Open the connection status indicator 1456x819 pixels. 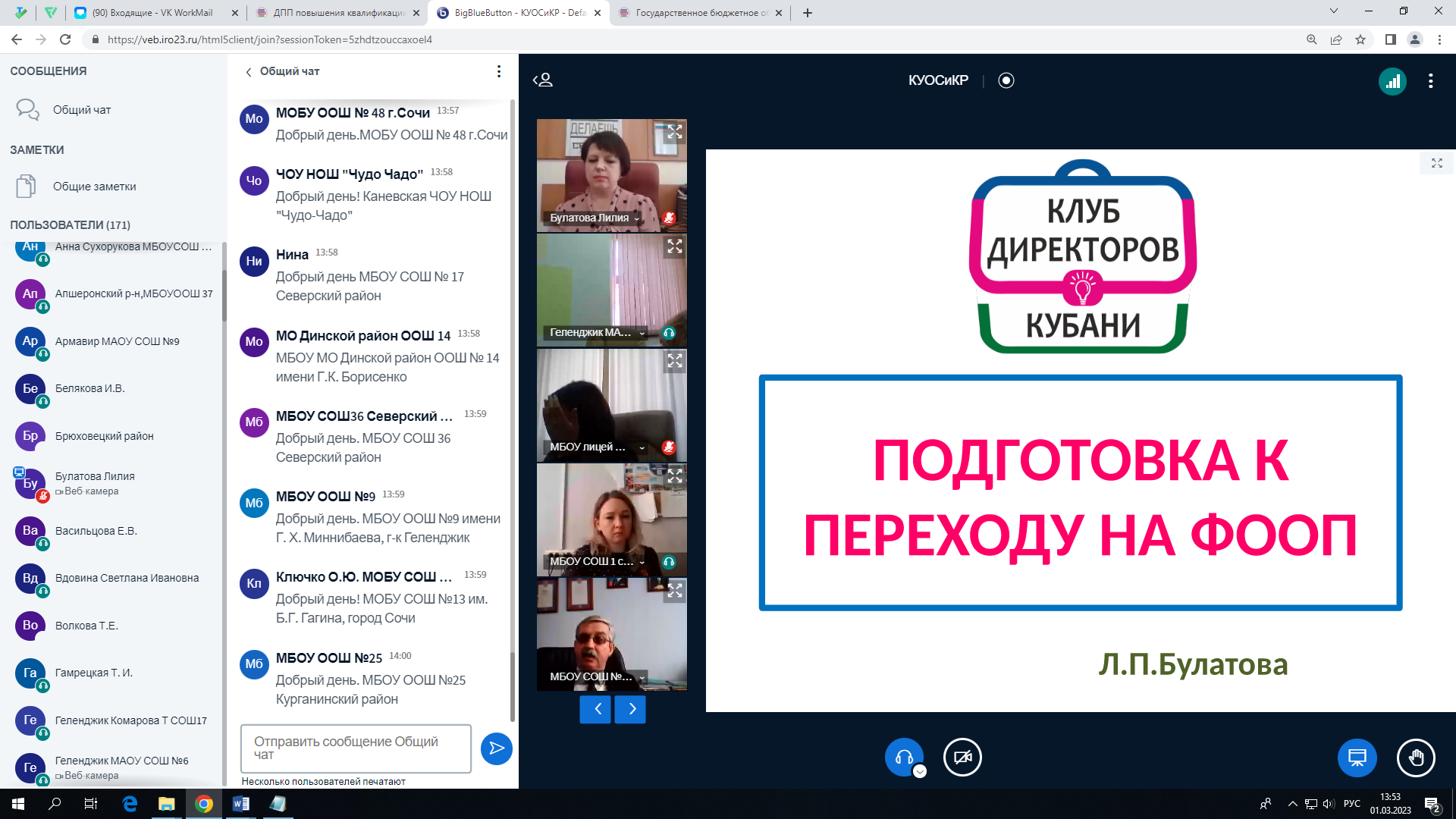(x=1392, y=81)
